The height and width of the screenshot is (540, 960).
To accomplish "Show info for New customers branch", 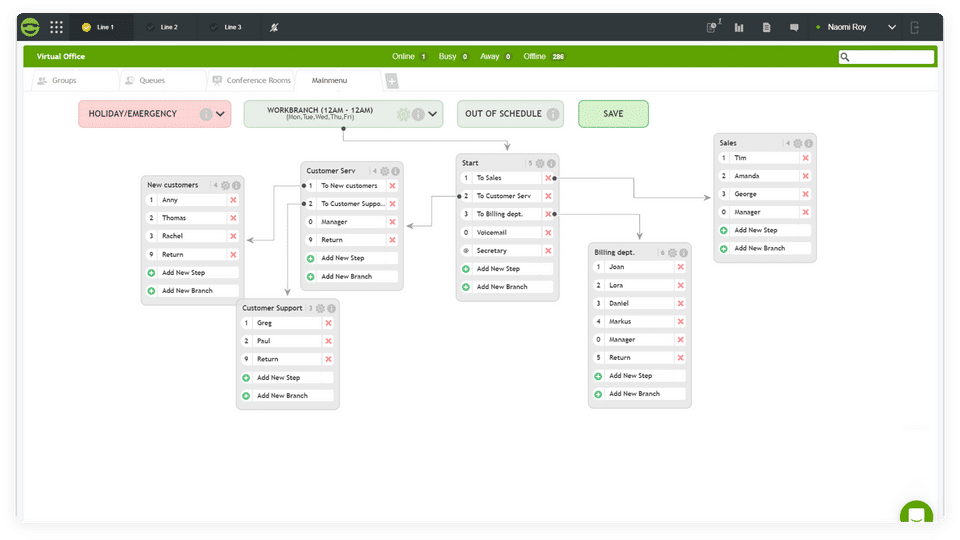I will [236, 186].
